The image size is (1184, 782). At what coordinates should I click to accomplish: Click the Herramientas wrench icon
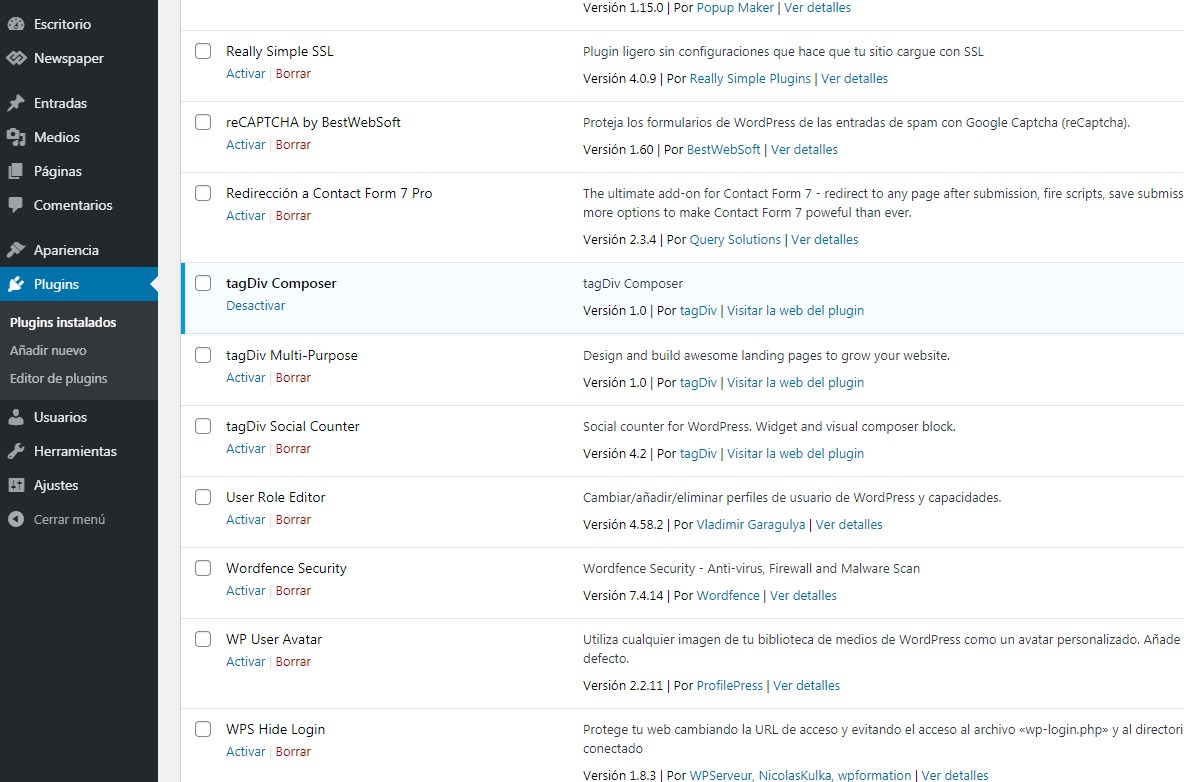point(16,451)
